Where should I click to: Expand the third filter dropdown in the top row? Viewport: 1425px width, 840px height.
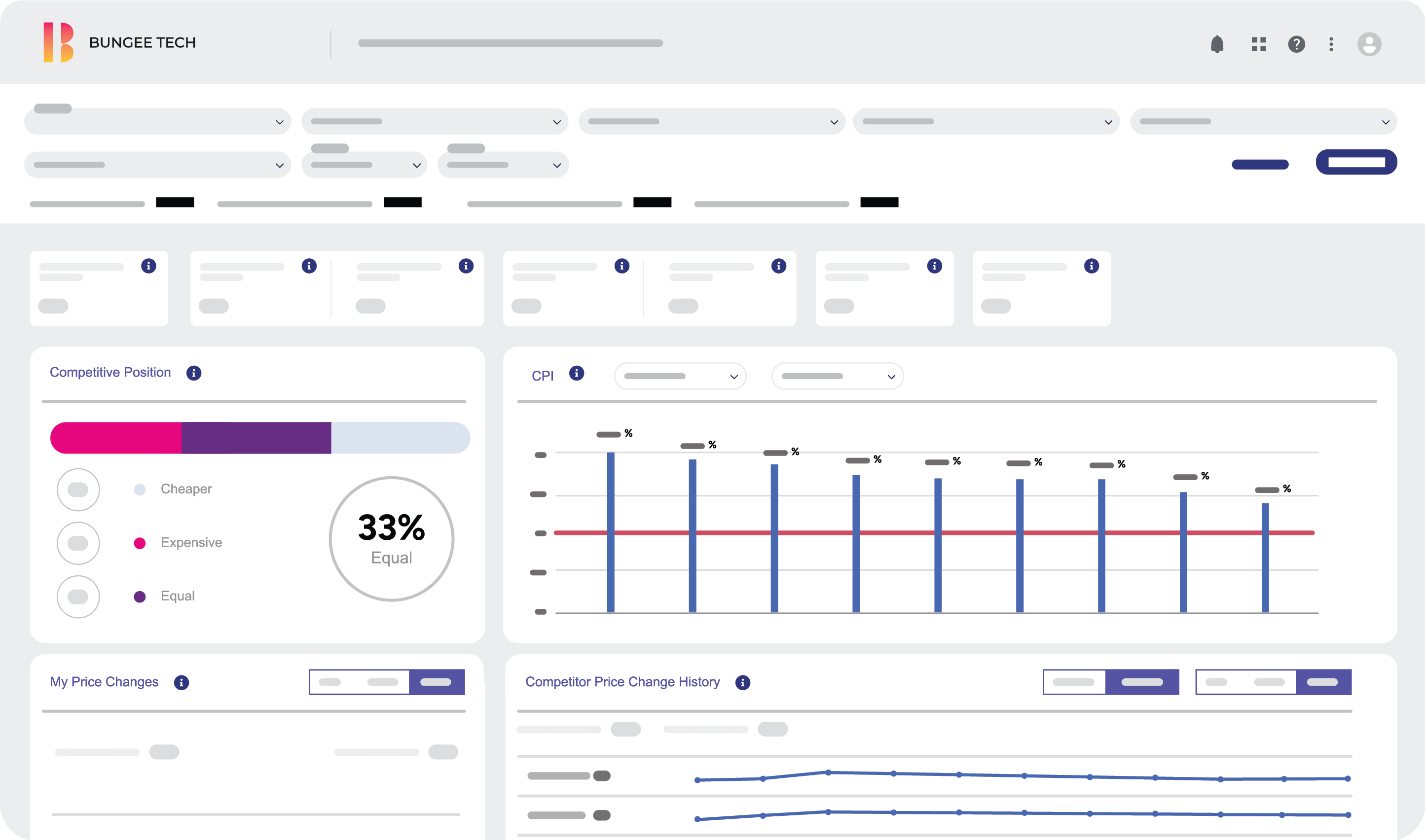(x=711, y=122)
